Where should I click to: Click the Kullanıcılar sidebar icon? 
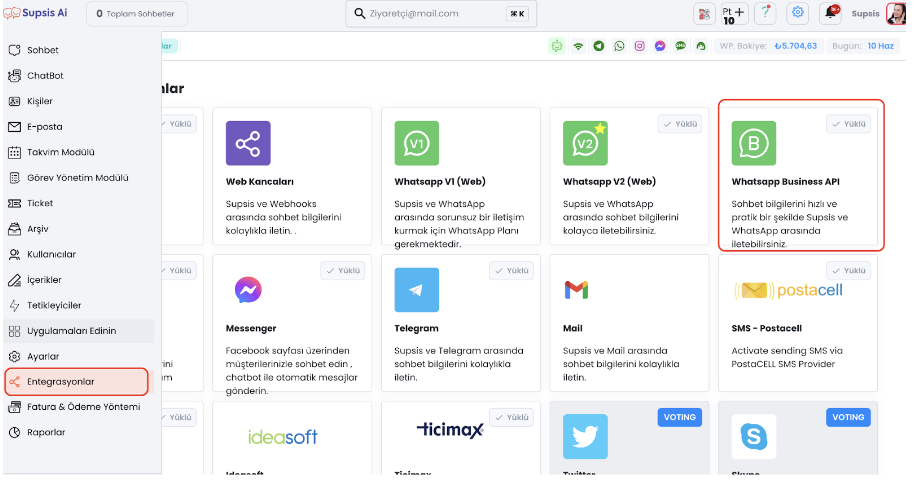coord(15,255)
